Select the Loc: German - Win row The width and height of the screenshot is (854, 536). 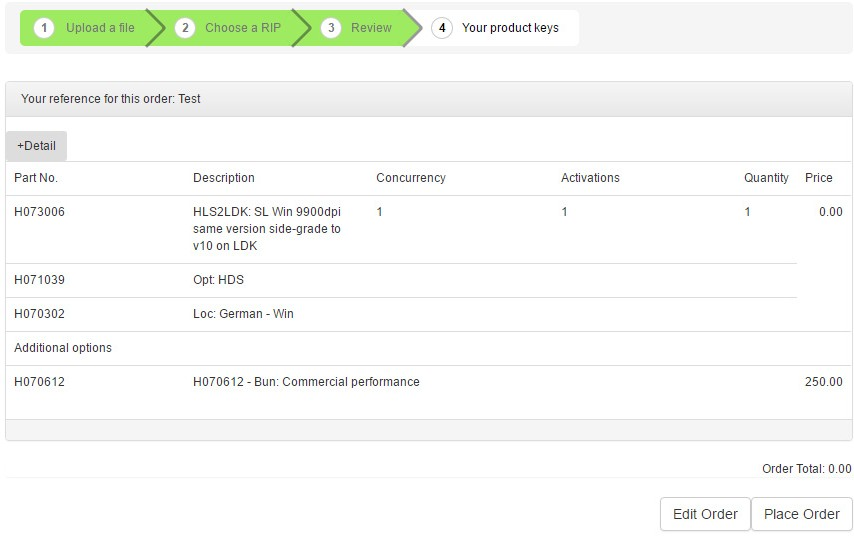coord(243,314)
